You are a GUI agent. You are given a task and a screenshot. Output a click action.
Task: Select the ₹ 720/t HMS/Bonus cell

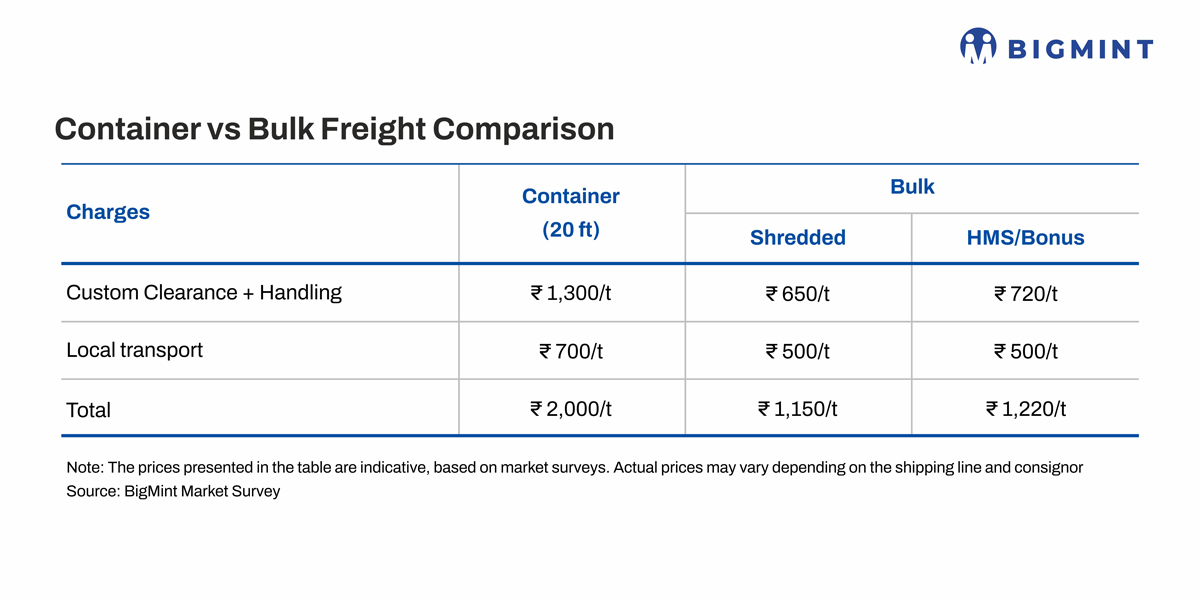coord(1026,294)
